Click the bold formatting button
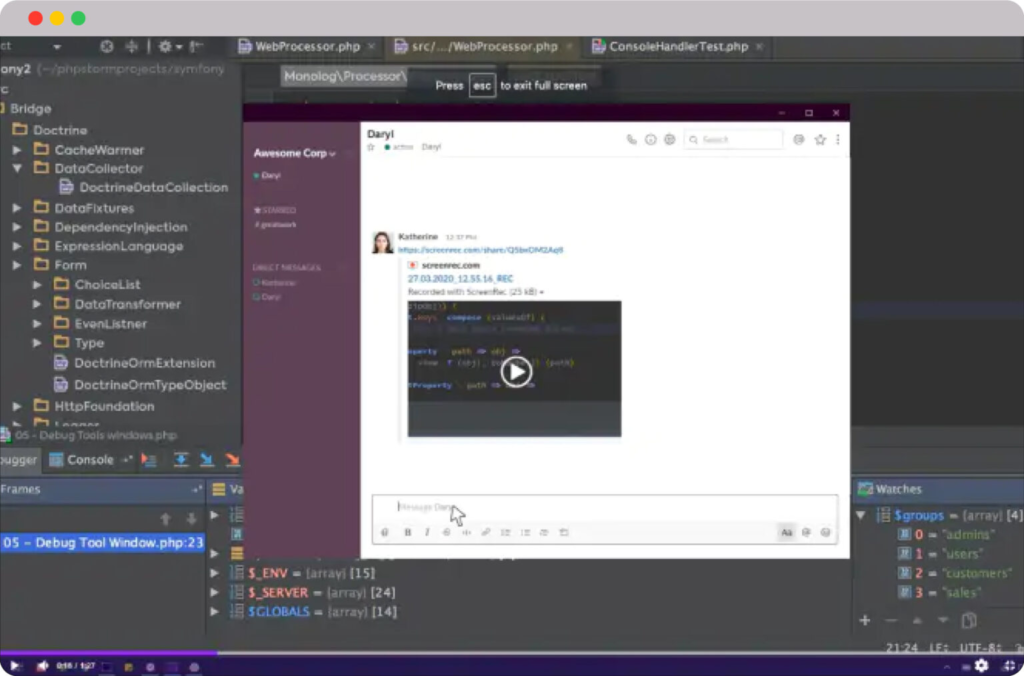 [x=407, y=533]
